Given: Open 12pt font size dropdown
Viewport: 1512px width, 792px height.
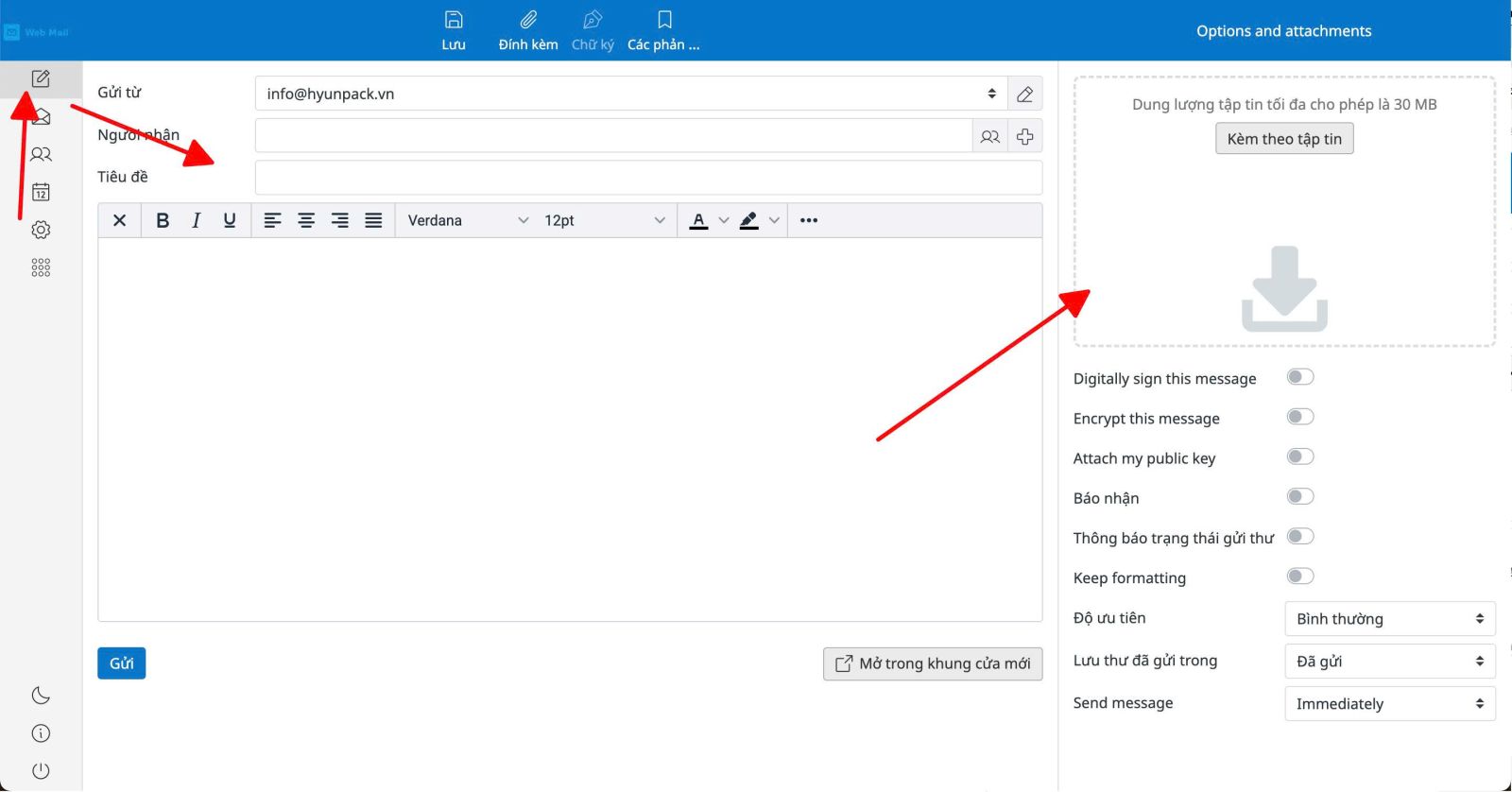Looking at the screenshot, I should (x=605, y=220).
